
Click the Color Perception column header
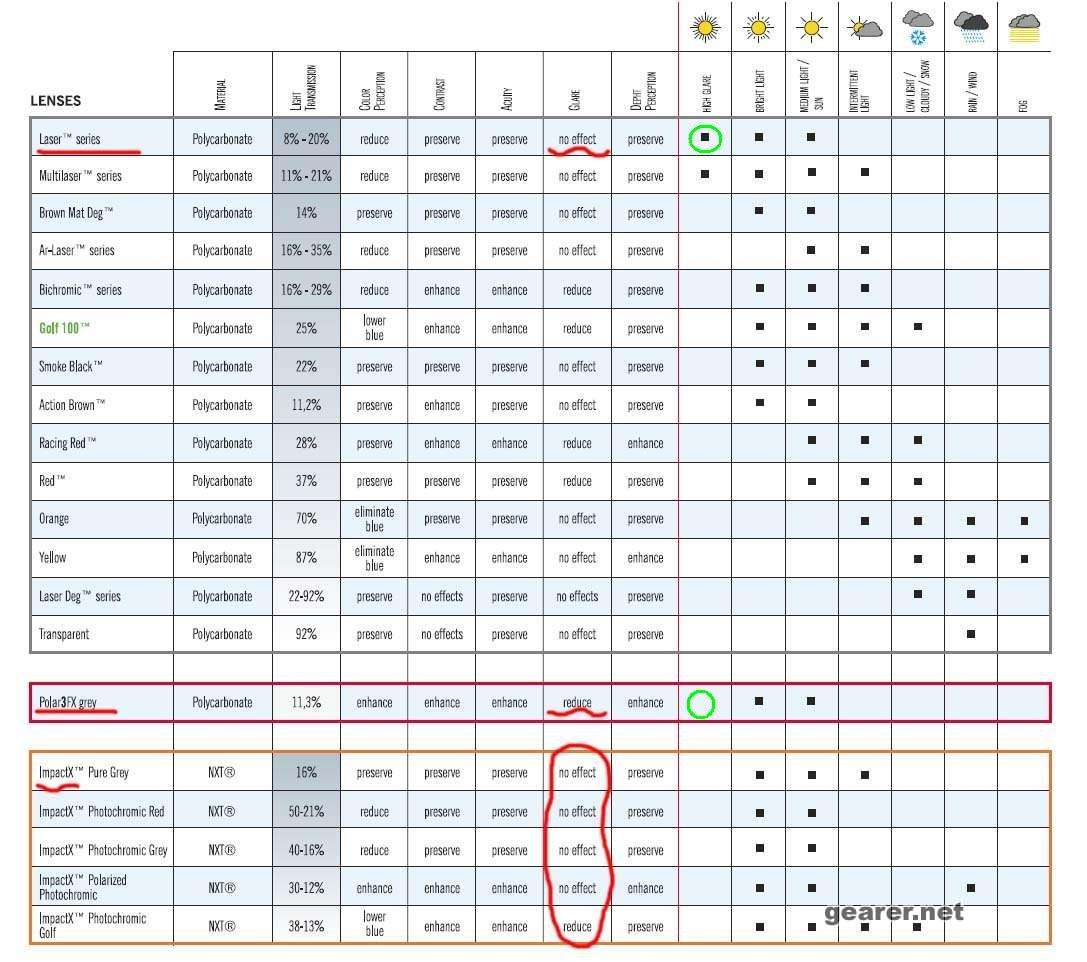372,91
